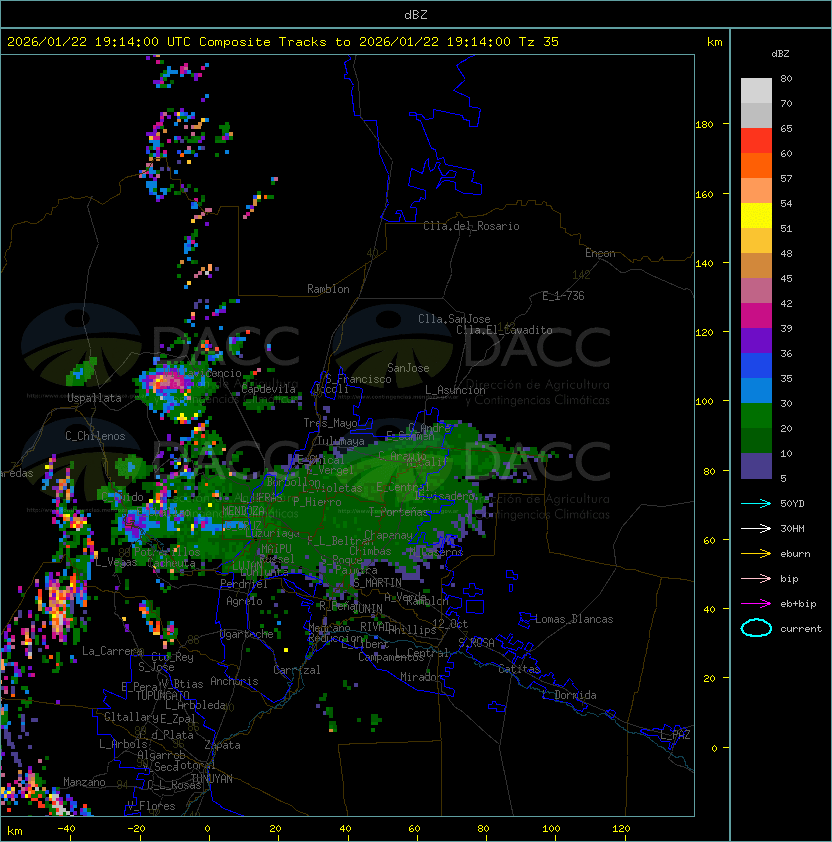Click the L_Asuncion map label

(x=455, y=390)
